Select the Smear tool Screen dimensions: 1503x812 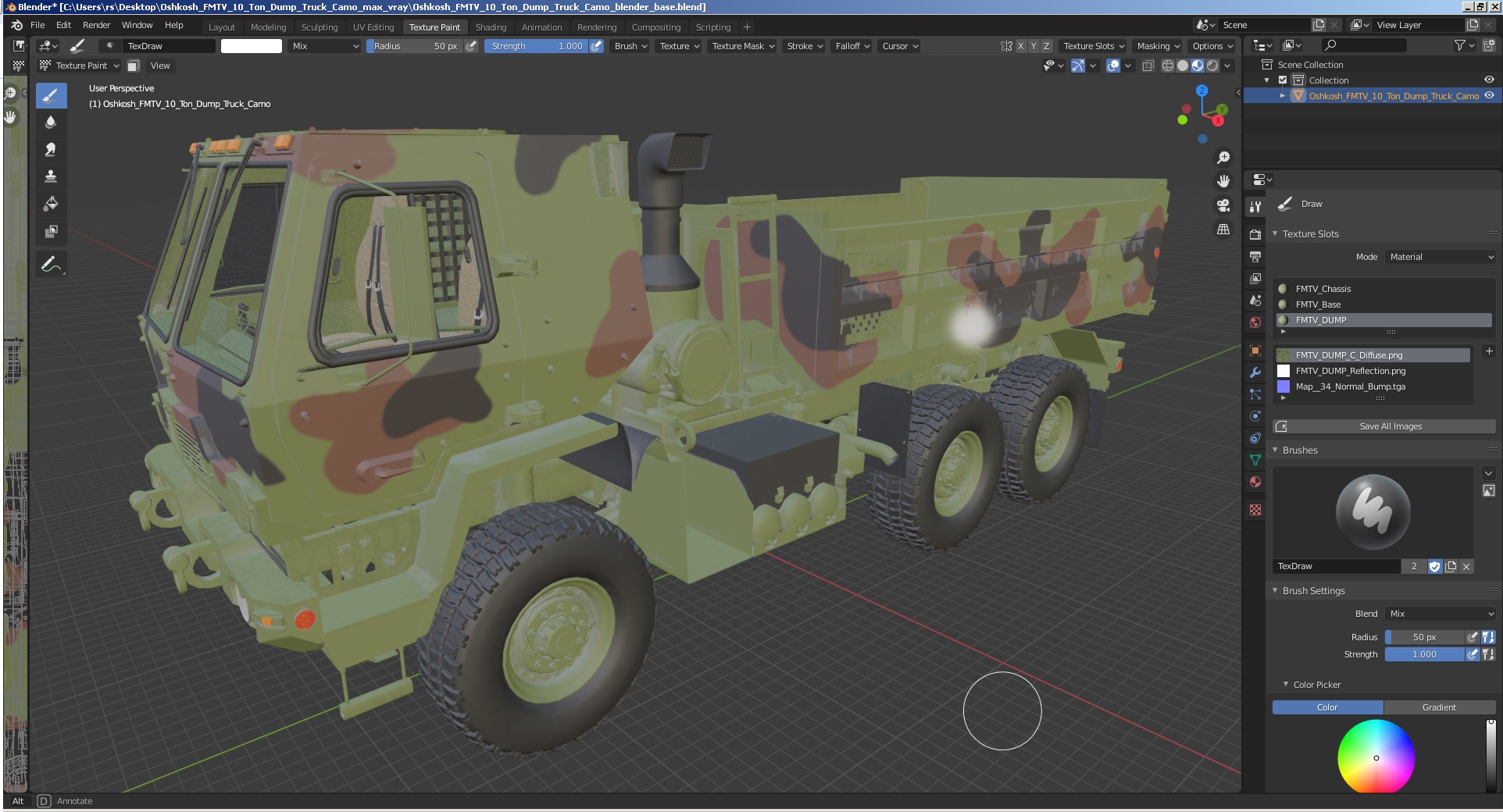tap(51, 150)
